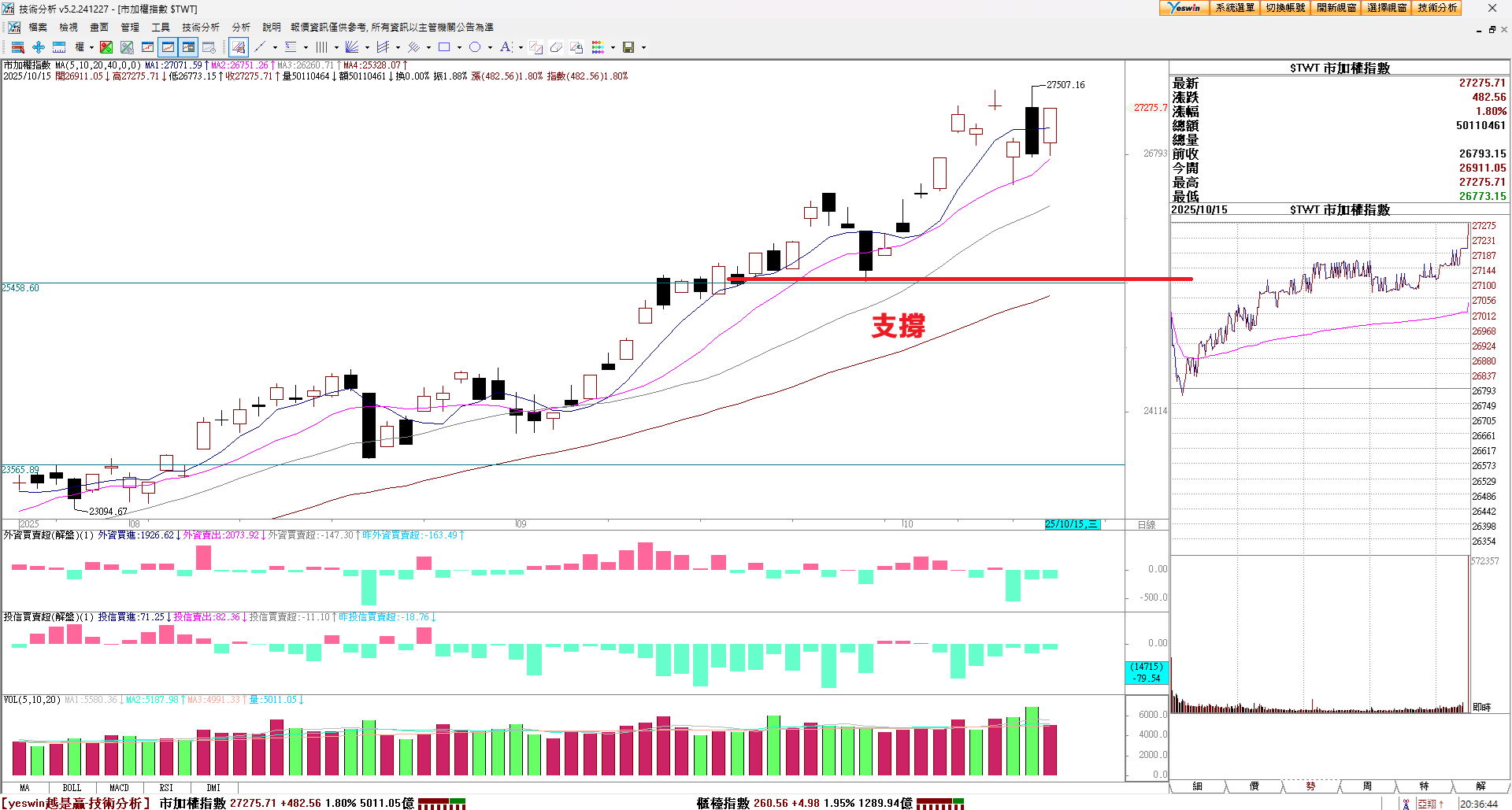Click the color palette grid icon
The height and width of the screenshot is (810, 1512).
598,47
